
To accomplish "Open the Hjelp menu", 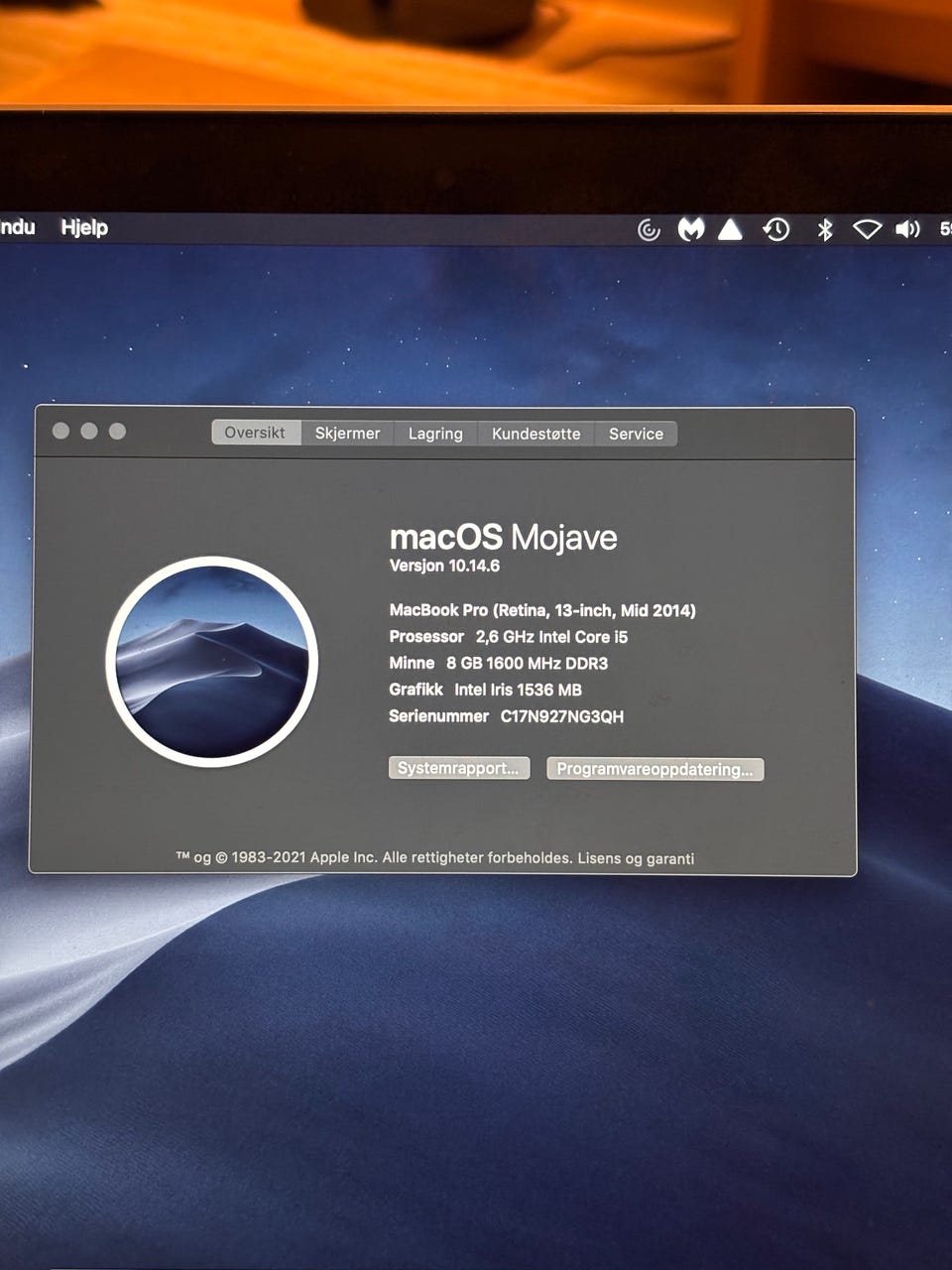I will pos(84,227).
